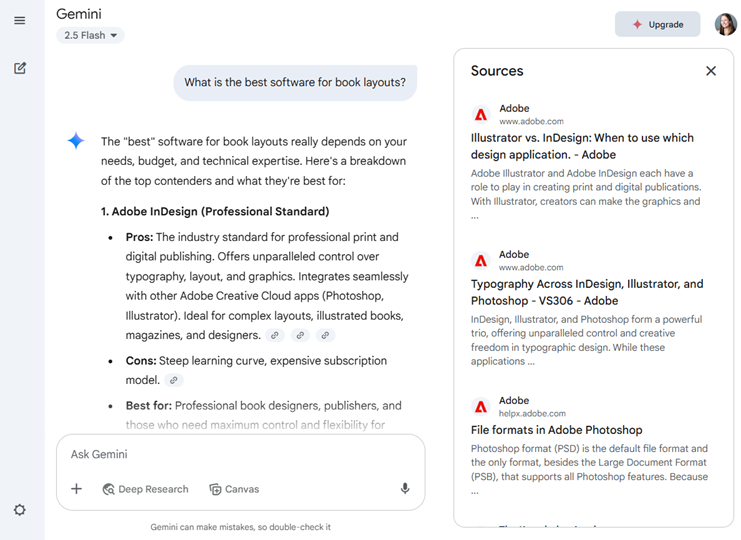Click snippet 'Photoshop format (PSD) is the default'

(589, 470)
